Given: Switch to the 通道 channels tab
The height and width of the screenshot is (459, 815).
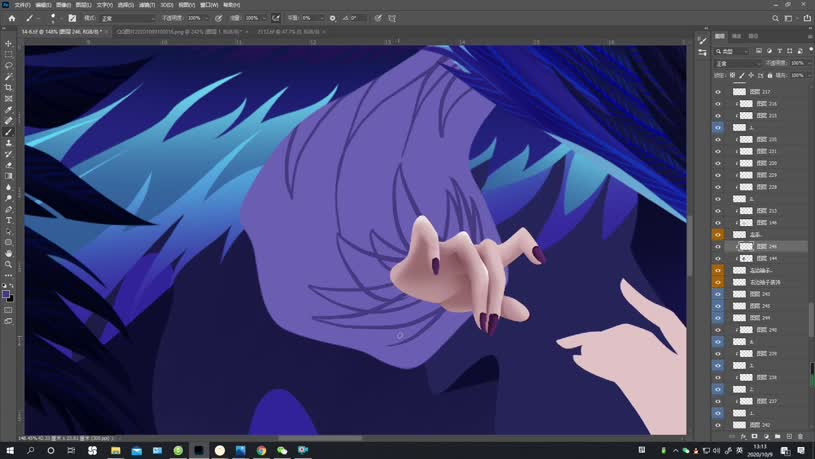Looking at the screenshot, I should [x=737, y=36].
